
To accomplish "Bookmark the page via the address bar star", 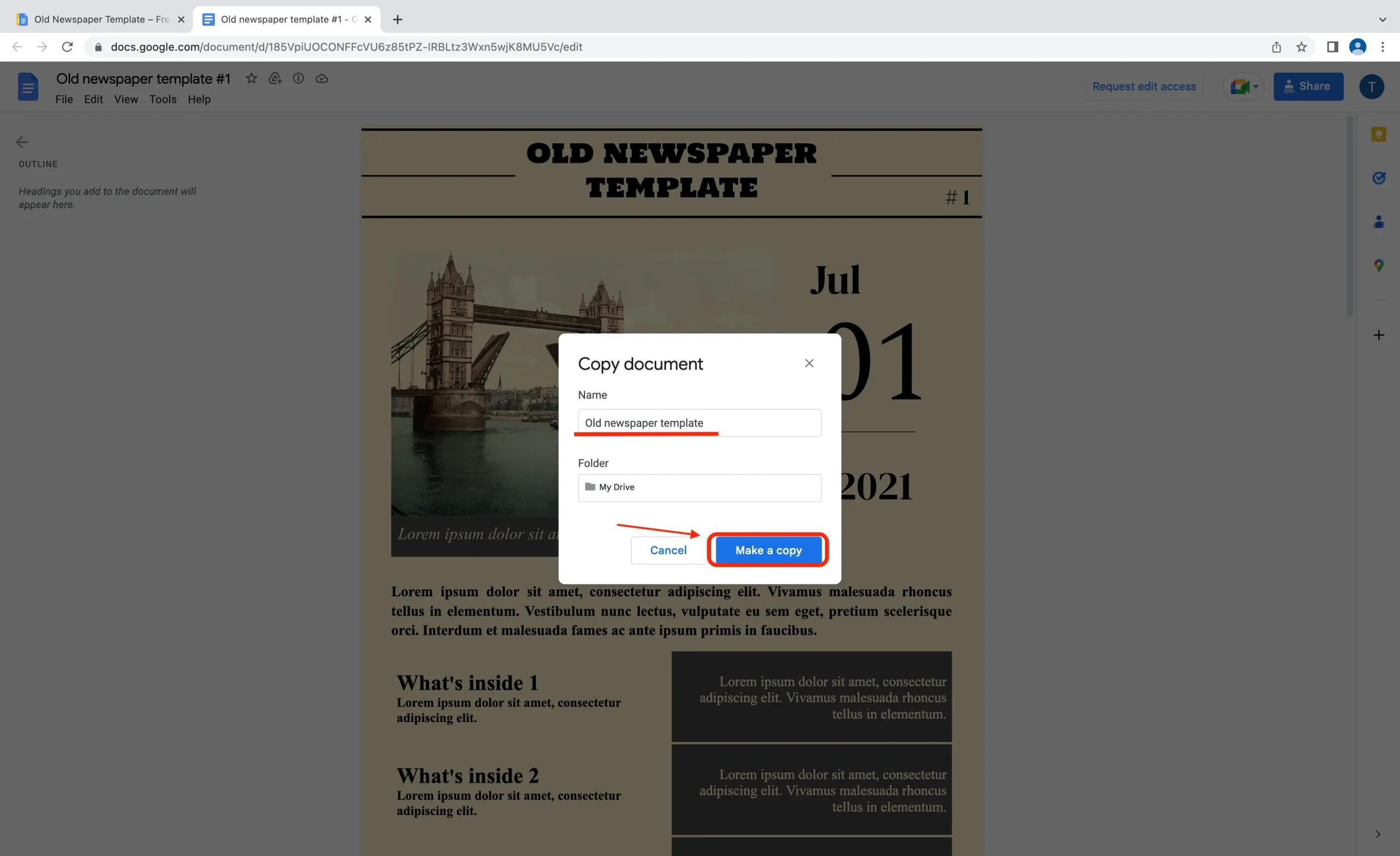I will pyautogui.click(x=1302, y=46).
